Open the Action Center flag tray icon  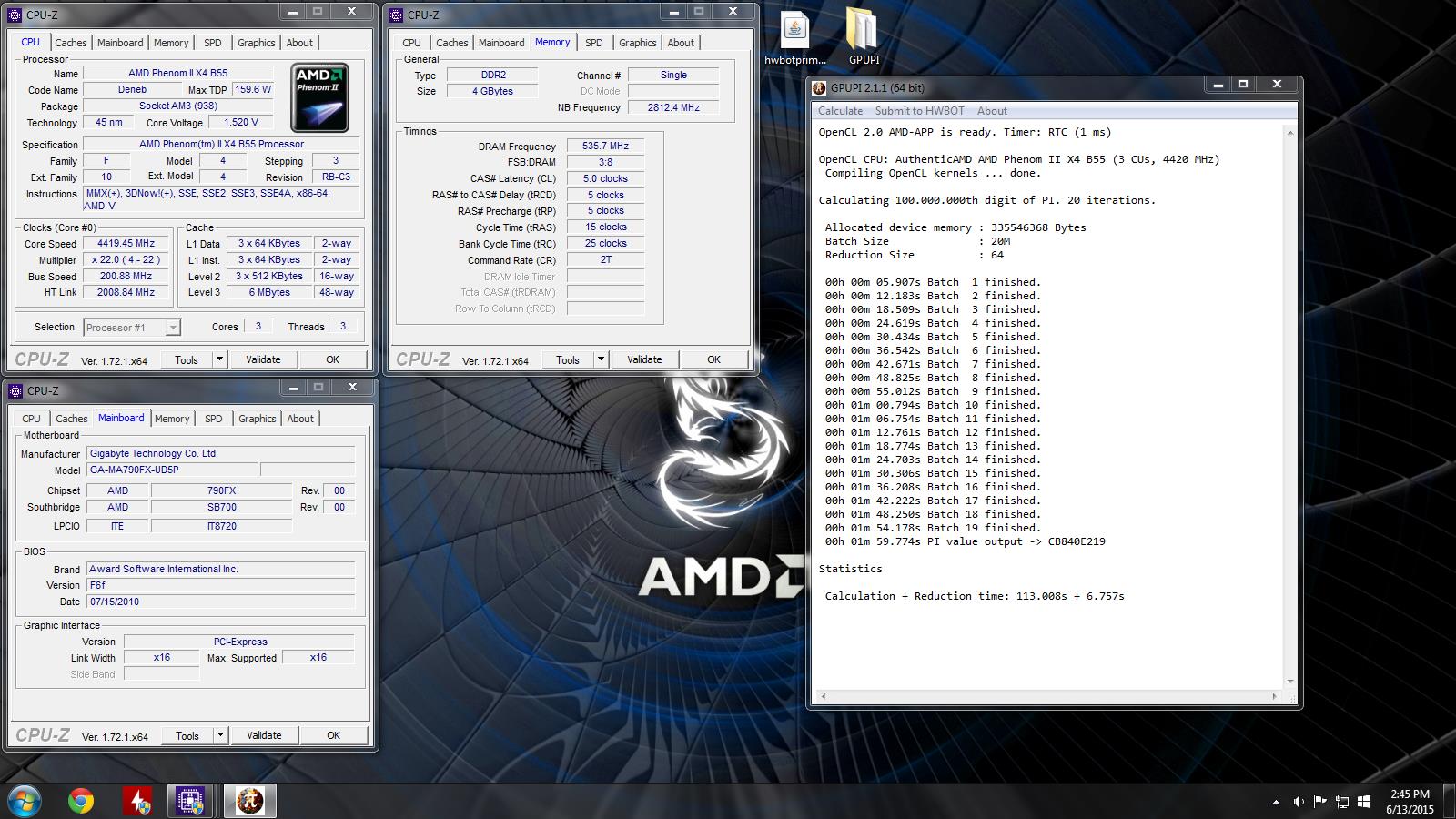click(x=1320, y=802)
